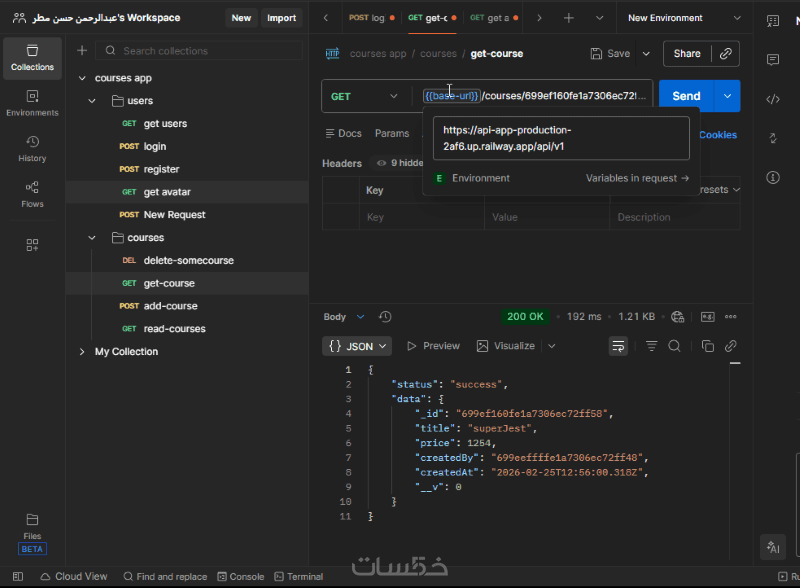Viewport: 800px width, 588px height.
Task: Collapse the users folder
Action: [92, 101]
